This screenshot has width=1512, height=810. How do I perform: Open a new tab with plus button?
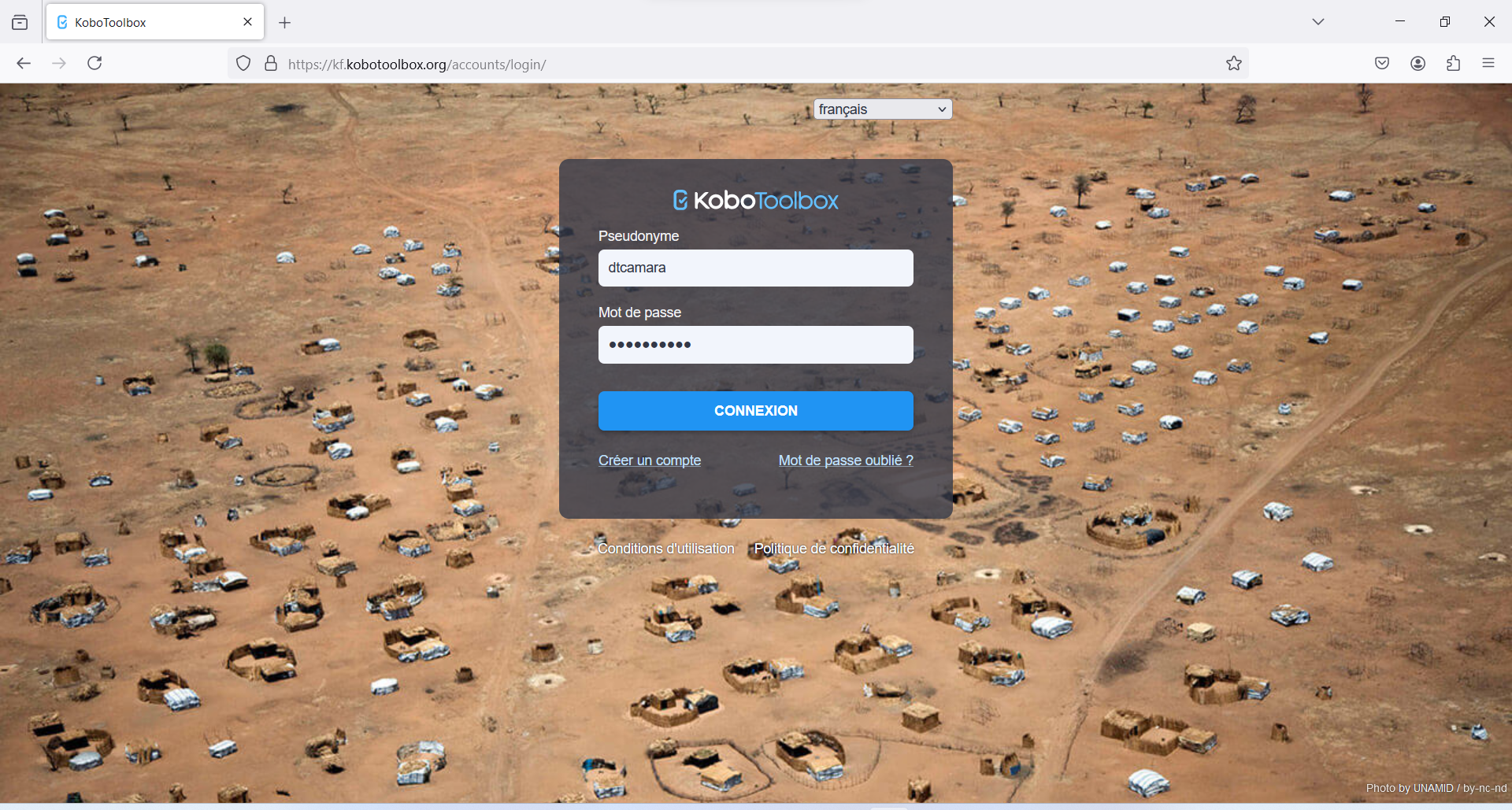click(x=285, y=23)
